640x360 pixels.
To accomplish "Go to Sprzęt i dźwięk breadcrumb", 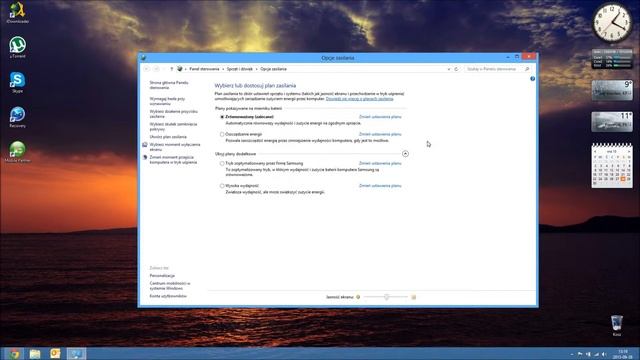I will point(240,69).
